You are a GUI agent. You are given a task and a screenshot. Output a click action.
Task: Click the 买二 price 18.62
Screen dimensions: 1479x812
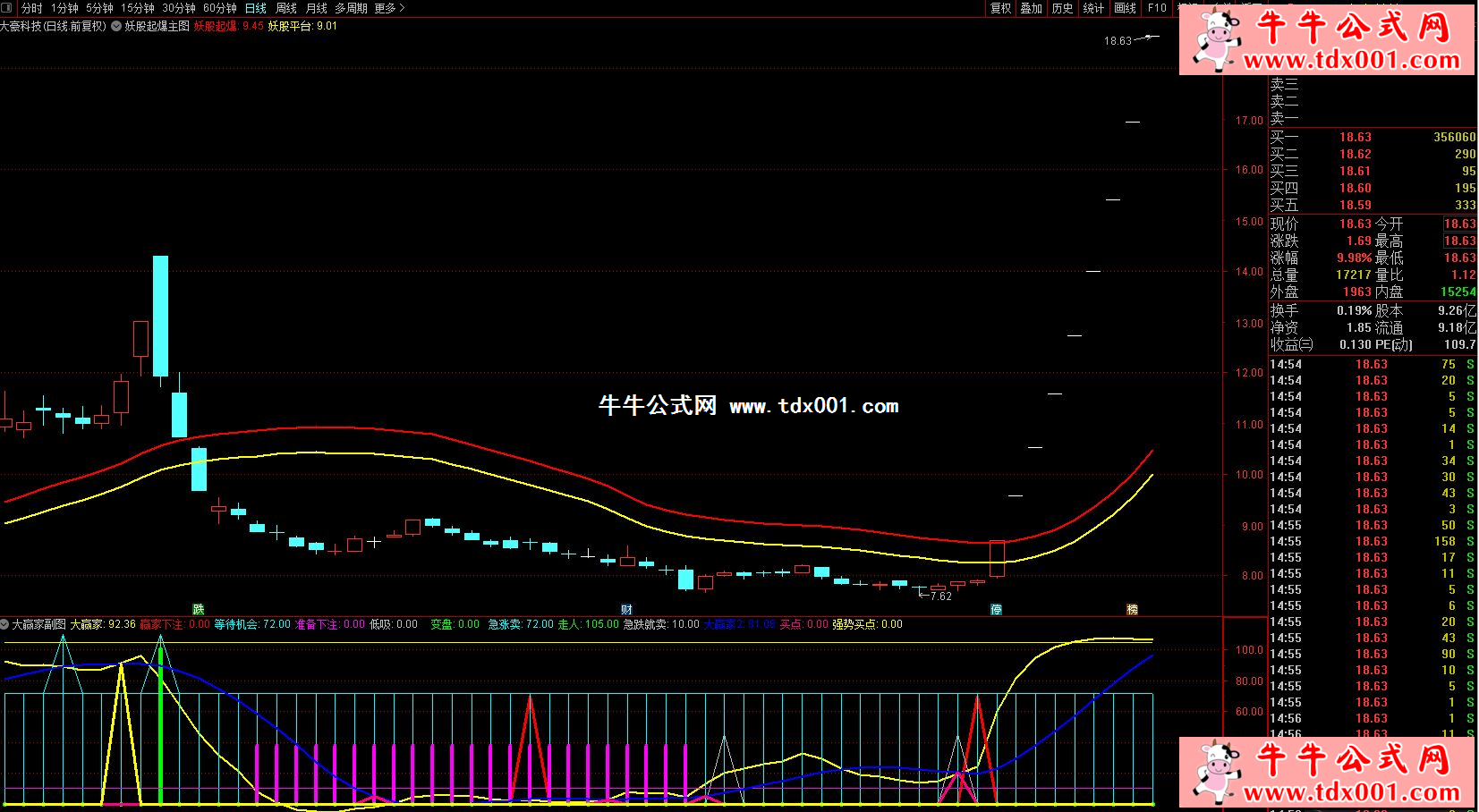pyautogui.click(x=1355, y=154)
